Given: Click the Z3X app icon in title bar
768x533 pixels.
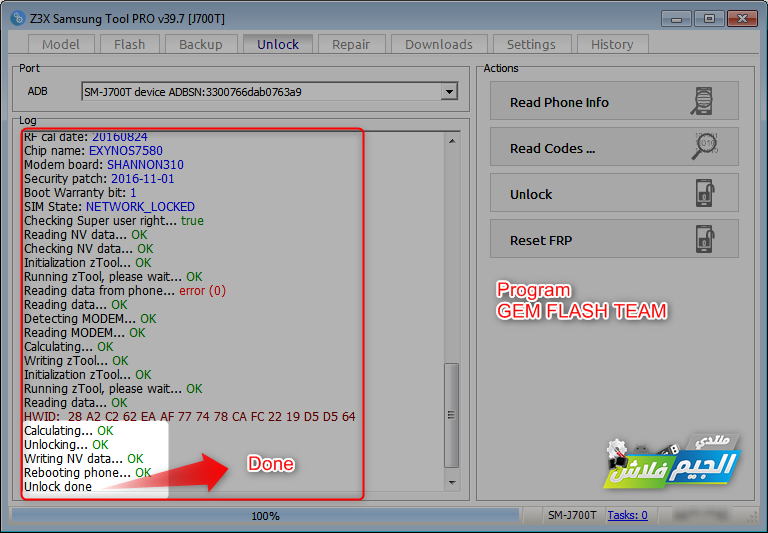Looking at the screenshot, I should 18,18.
